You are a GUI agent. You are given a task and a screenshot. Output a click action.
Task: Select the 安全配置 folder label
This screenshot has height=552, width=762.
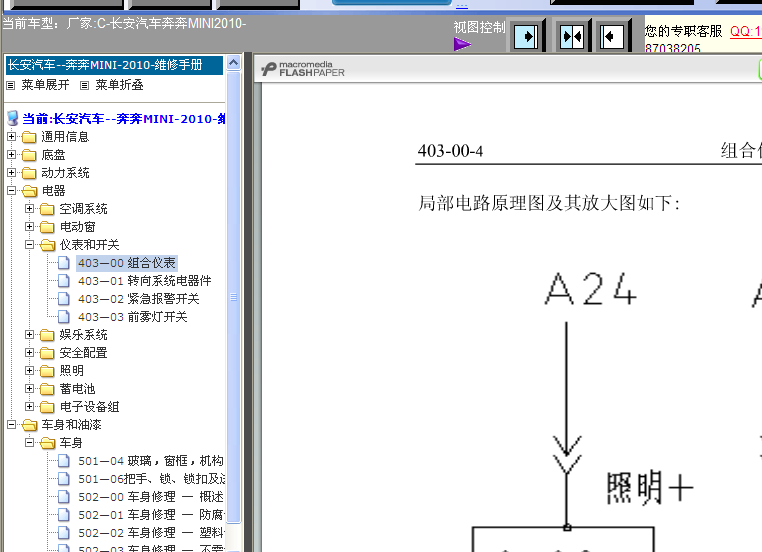tap(83, 353)
